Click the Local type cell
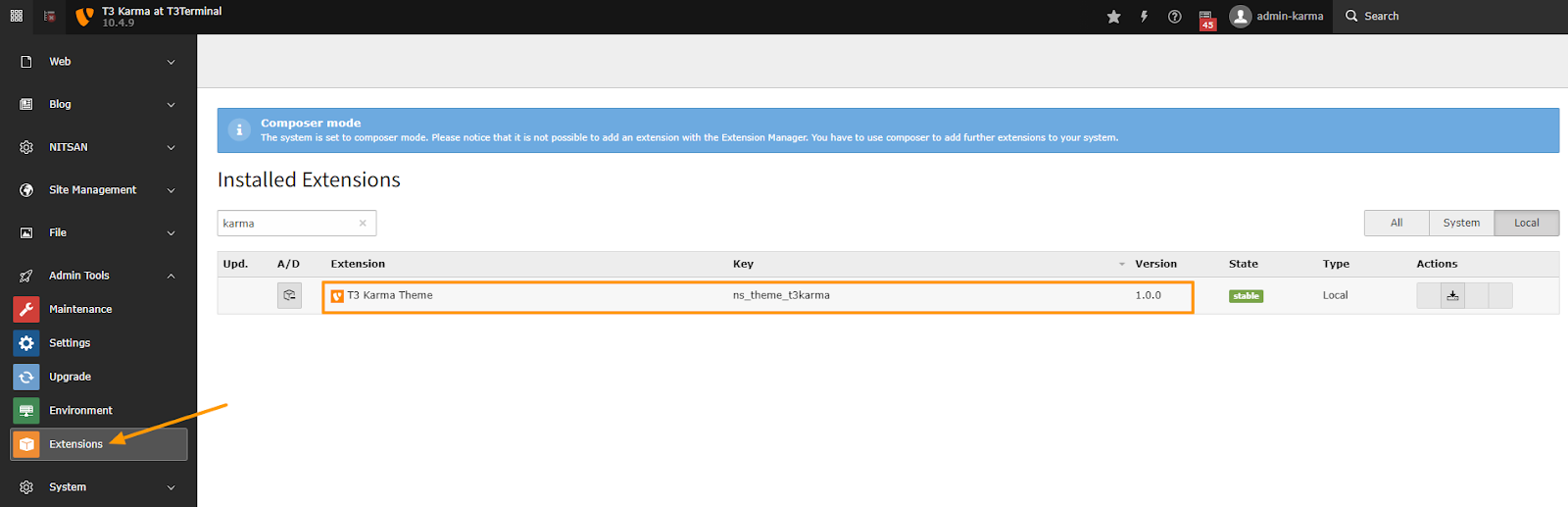The width and height of the screenshot is (1568, 507). point(1335,295)
